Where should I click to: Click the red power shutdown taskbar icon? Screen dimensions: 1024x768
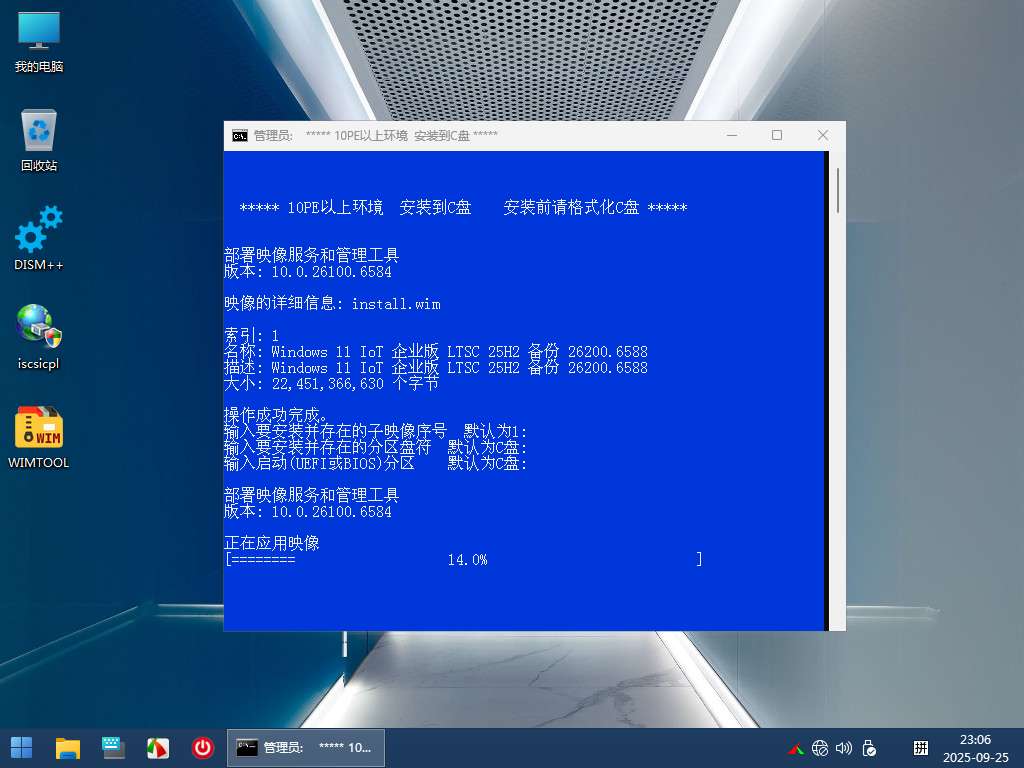point(202,748)
